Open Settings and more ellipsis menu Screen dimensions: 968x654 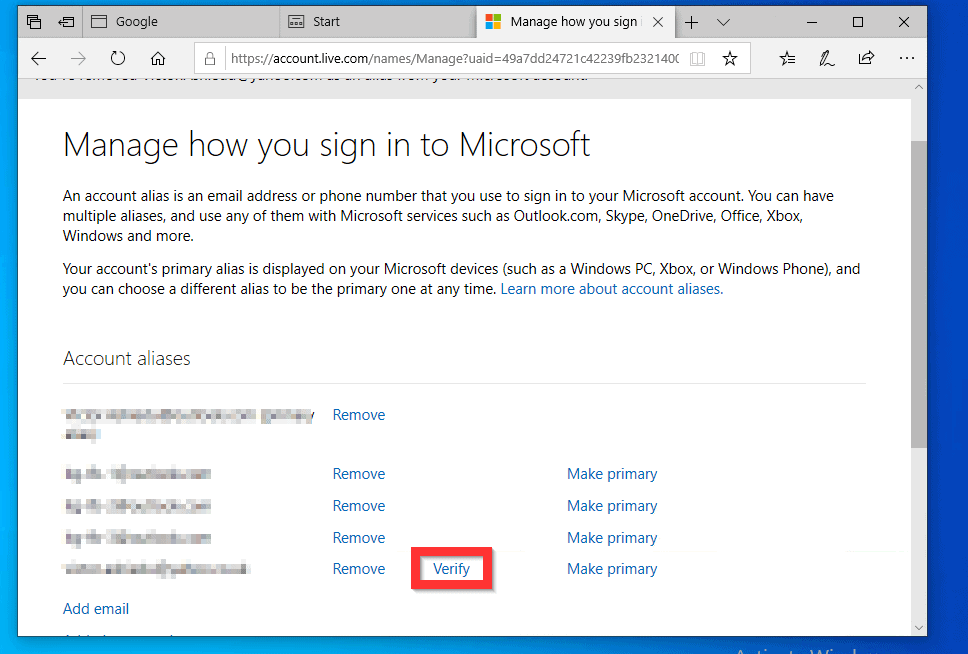906,58
